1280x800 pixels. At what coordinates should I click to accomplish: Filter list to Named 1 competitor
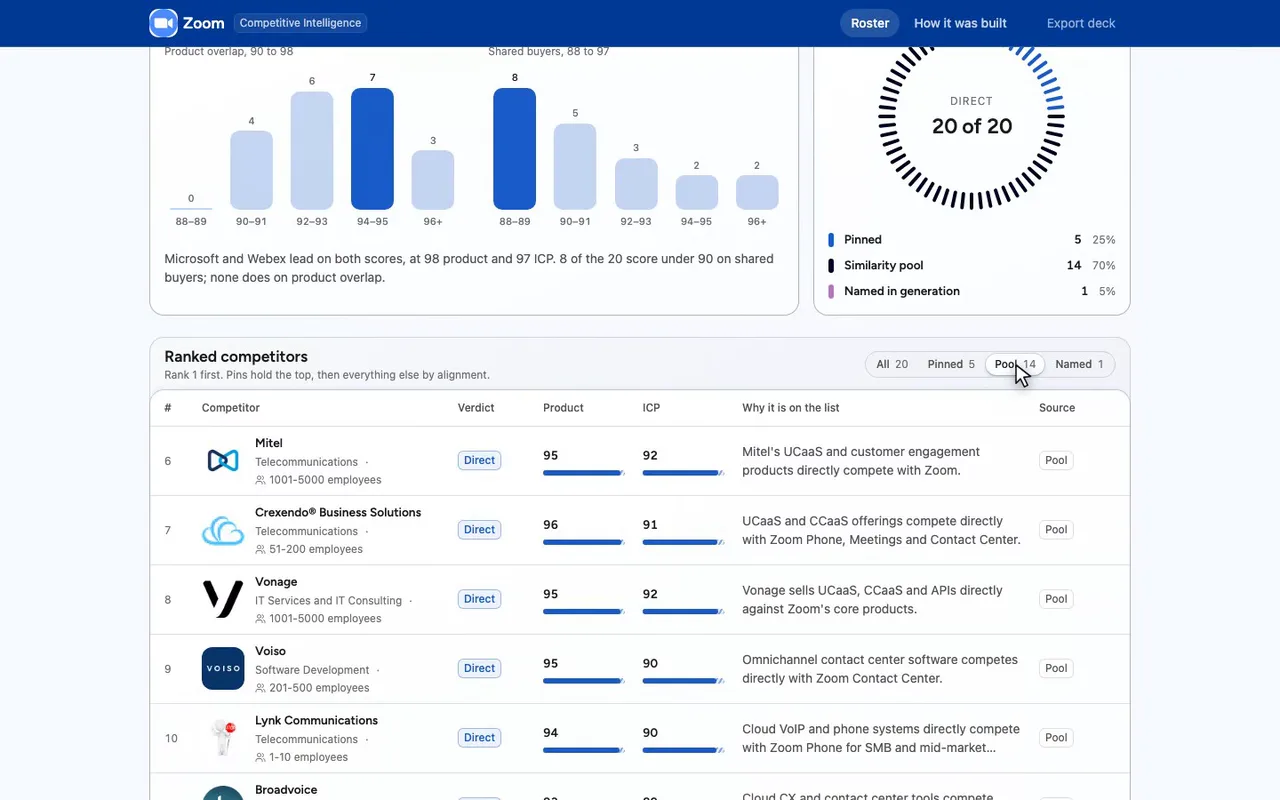[x=1079, y=364]
